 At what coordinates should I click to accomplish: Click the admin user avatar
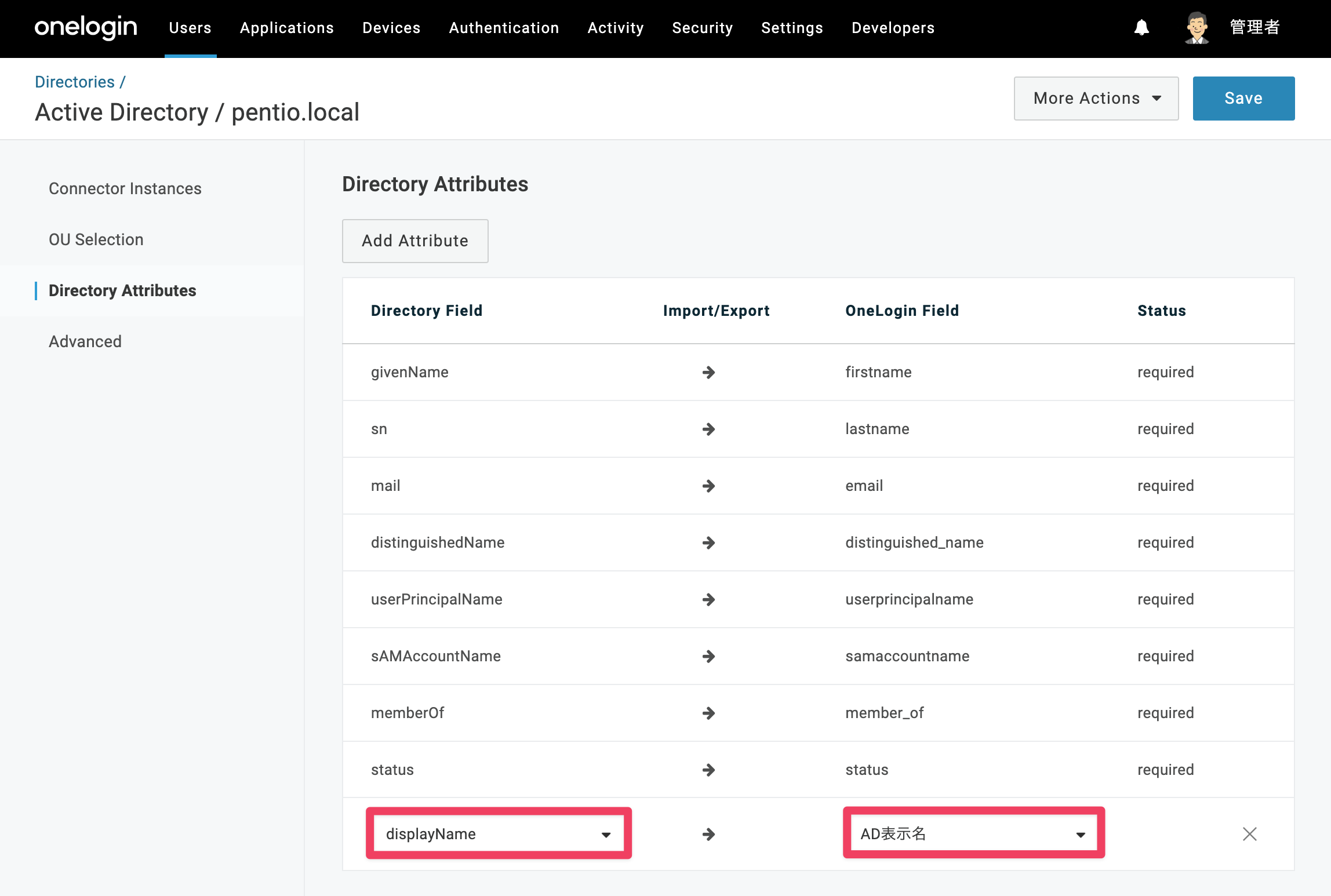pos(1197,27)
